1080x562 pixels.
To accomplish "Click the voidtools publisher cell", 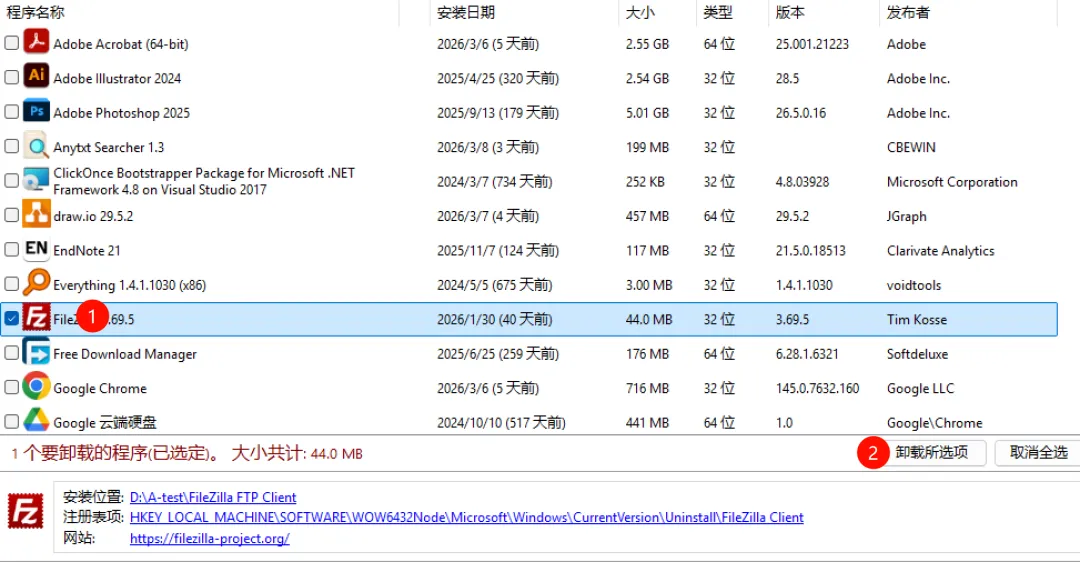I will pyautogui.click(x=913, y=285).
